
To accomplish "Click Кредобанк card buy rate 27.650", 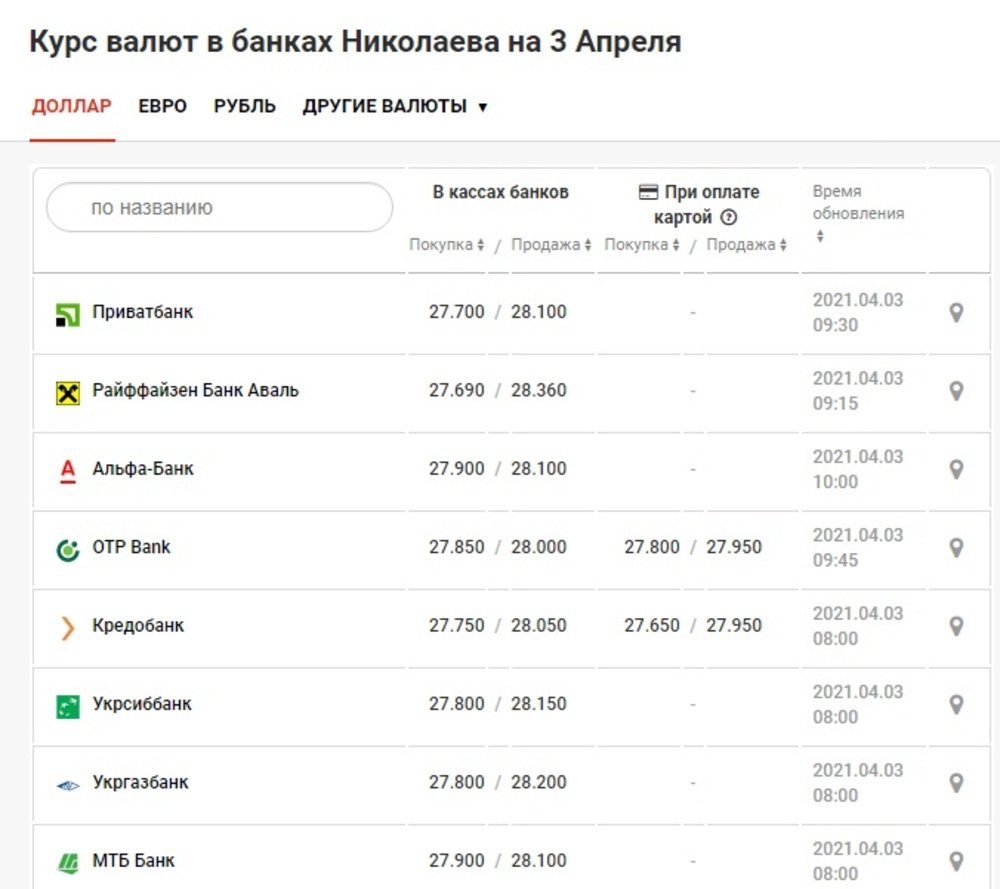I will click(x=652, y=626).
